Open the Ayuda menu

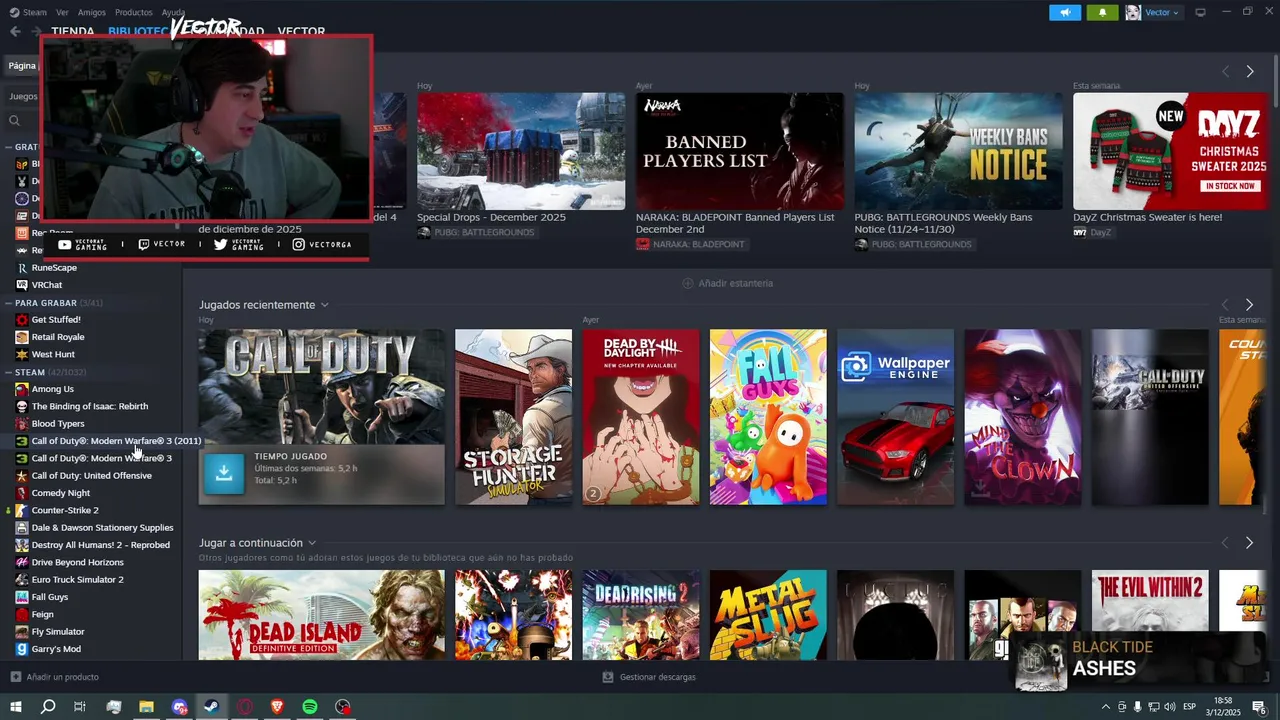tap(173, 12)
